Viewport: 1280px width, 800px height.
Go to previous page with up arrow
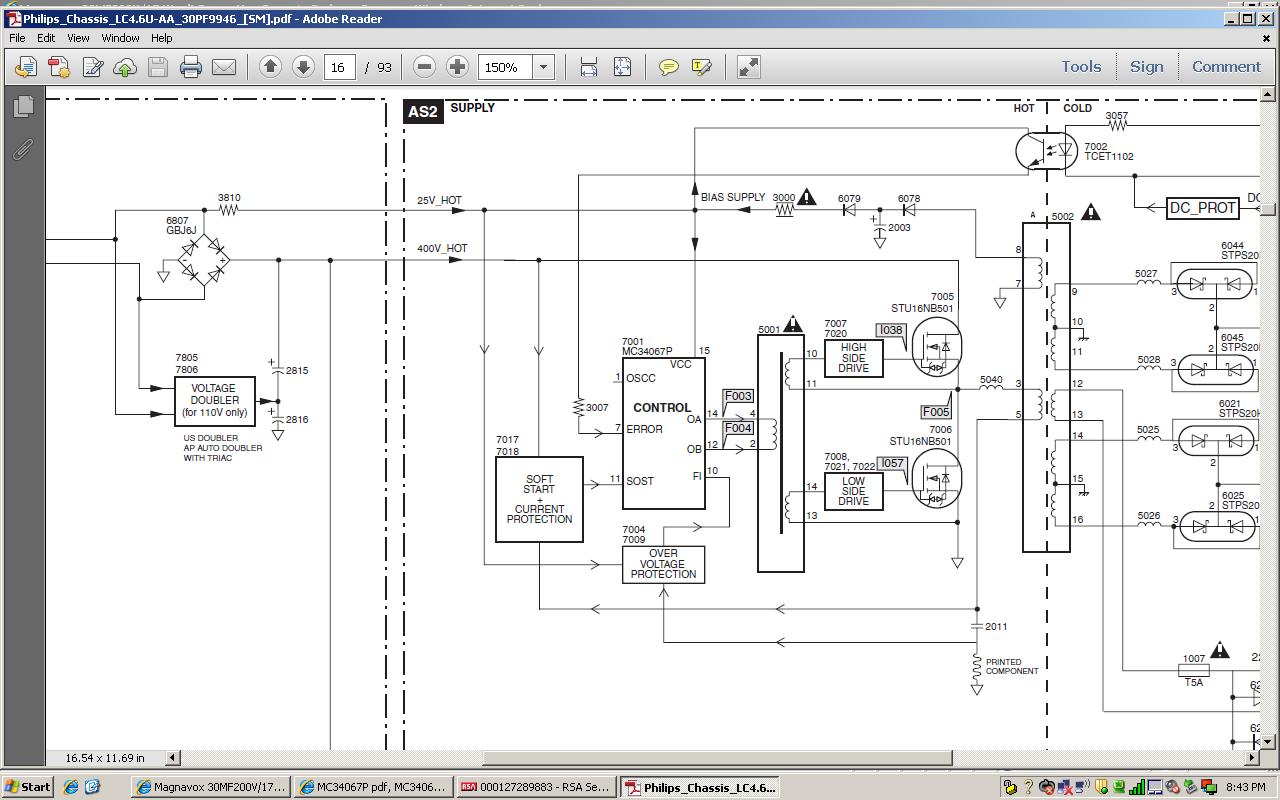coord(270,67)
